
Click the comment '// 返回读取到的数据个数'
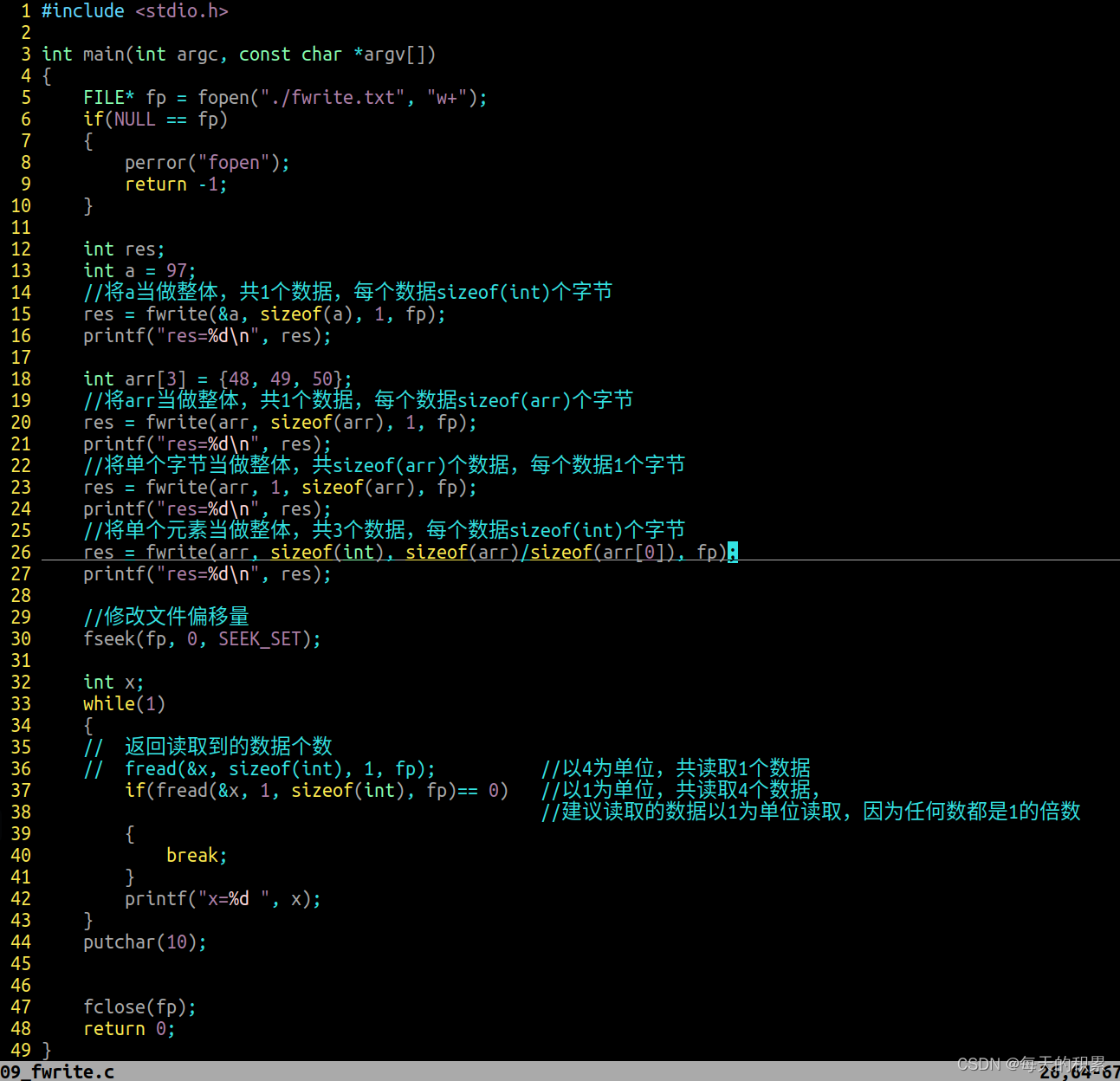(208, 748)
